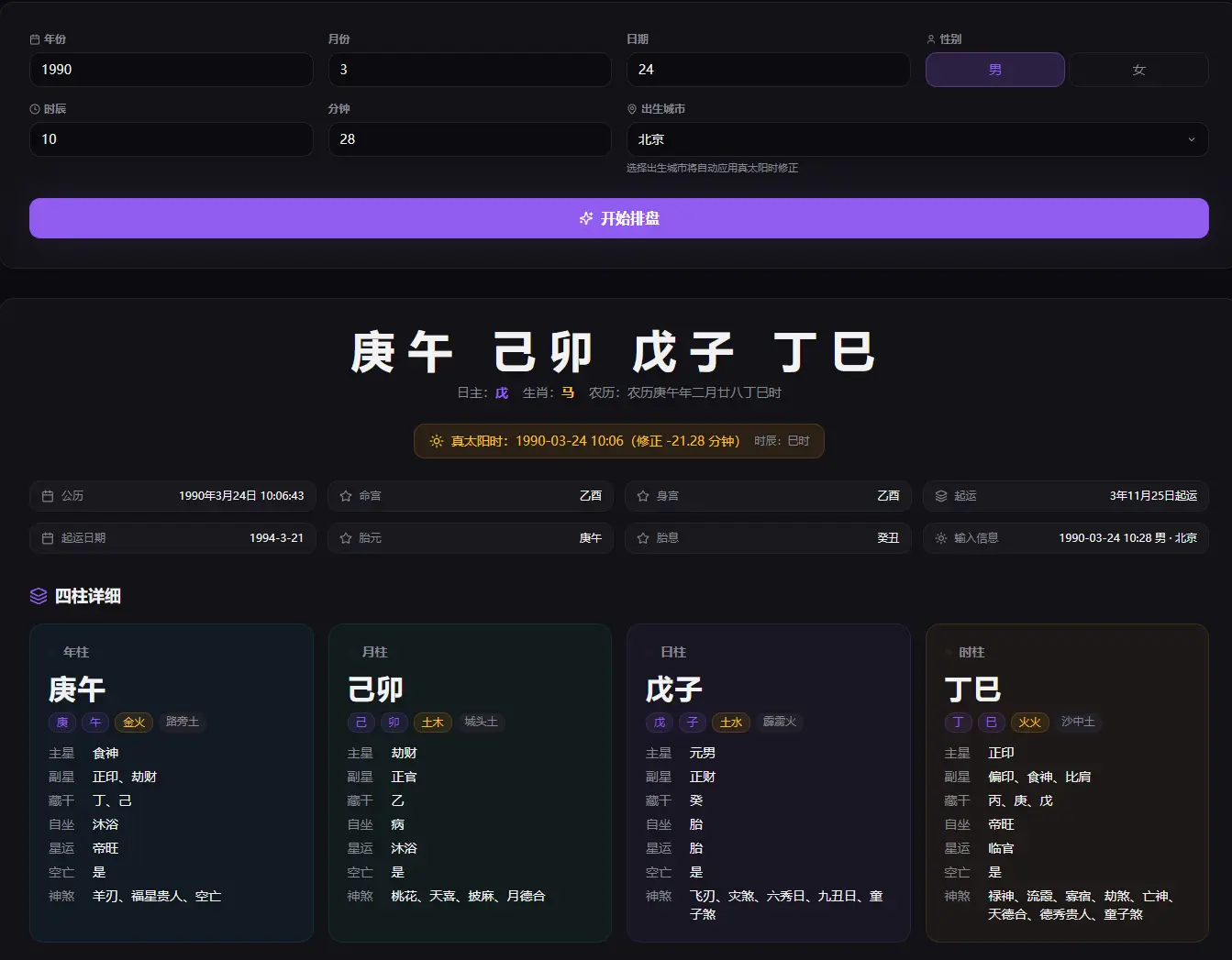Select 男 gender option
The width and height of the screenshot is (1232, 960).
[995, 70]
